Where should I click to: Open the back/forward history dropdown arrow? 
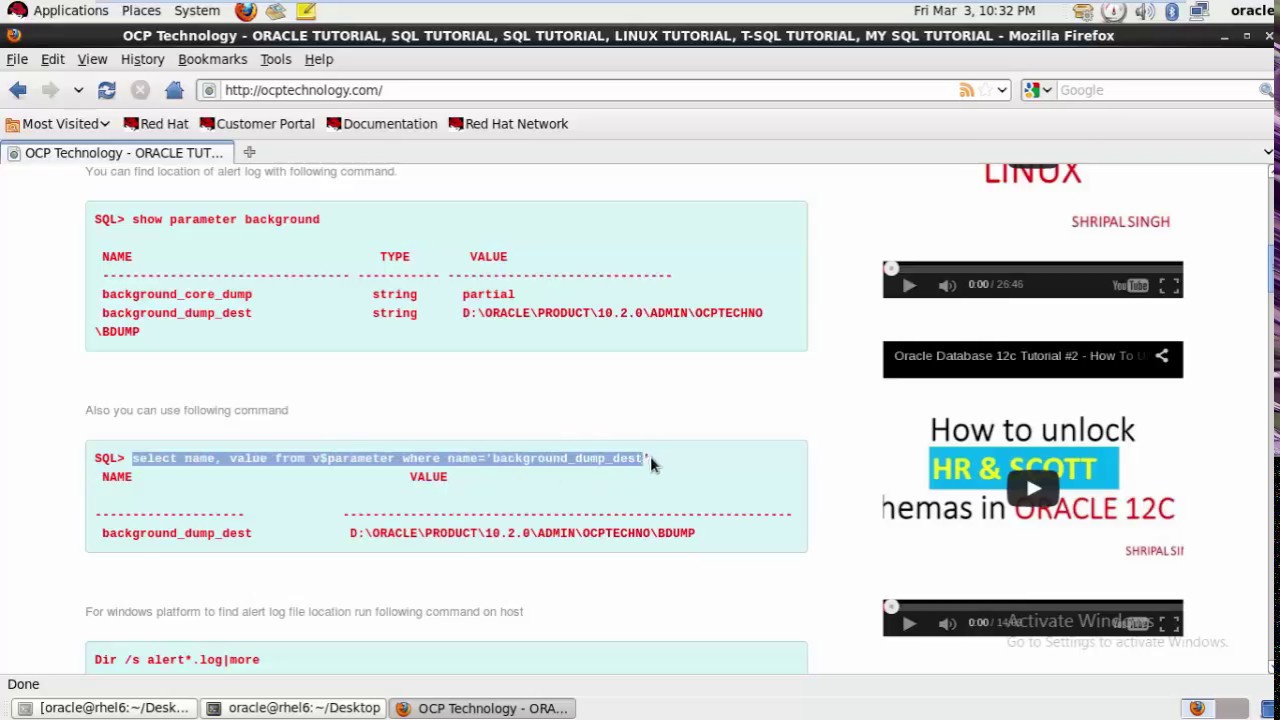[78, 90]
